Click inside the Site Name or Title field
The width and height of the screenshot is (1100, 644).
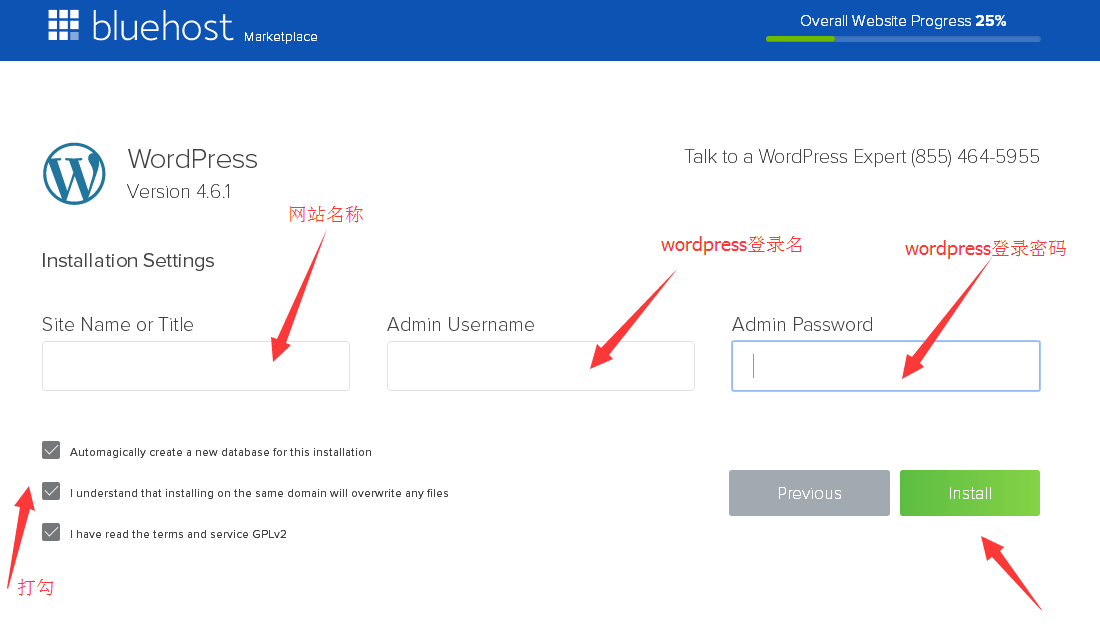[195, 366]
